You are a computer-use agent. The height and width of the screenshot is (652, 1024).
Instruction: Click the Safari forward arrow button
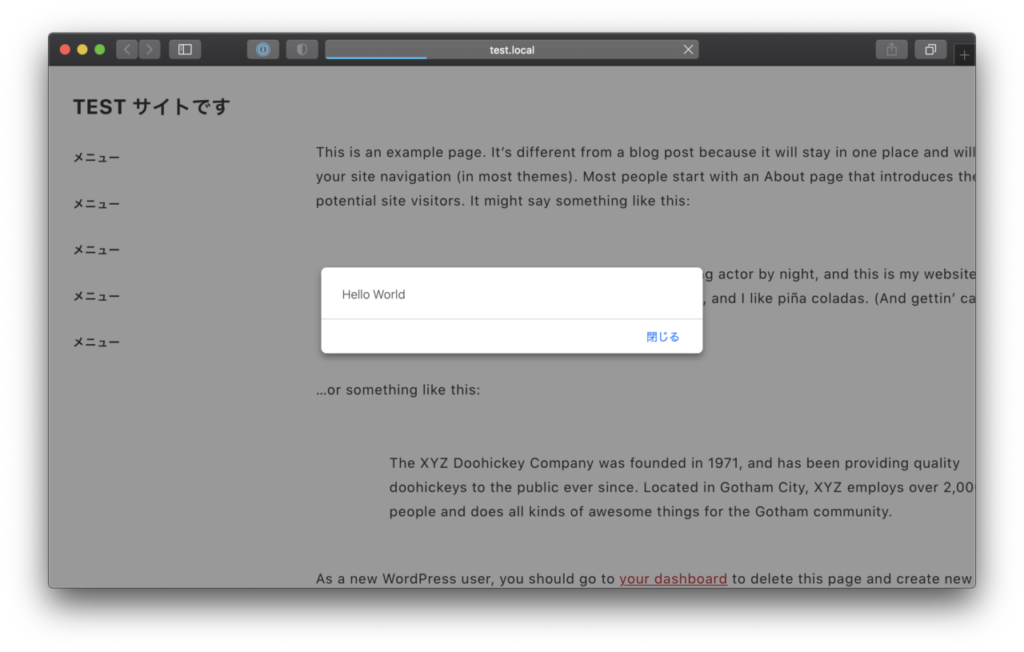[x=149, y=50]
